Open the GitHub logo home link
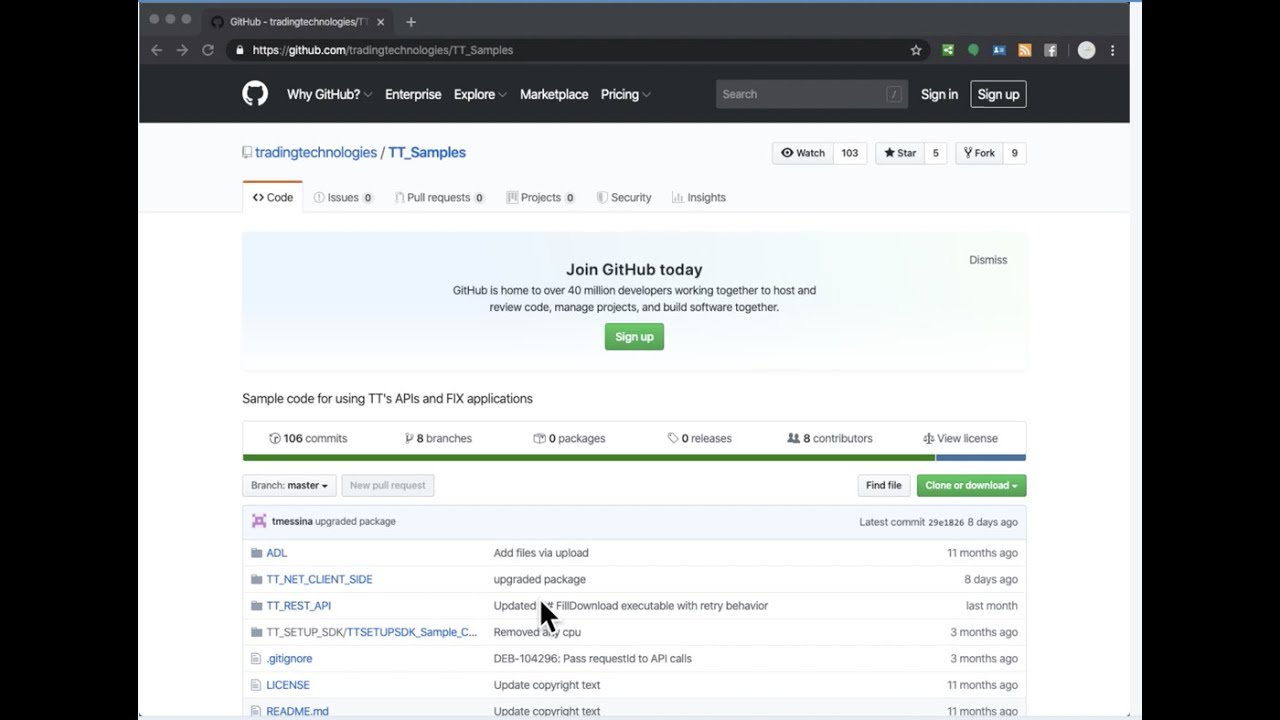1280x720 pixels. tap(255, 94)
